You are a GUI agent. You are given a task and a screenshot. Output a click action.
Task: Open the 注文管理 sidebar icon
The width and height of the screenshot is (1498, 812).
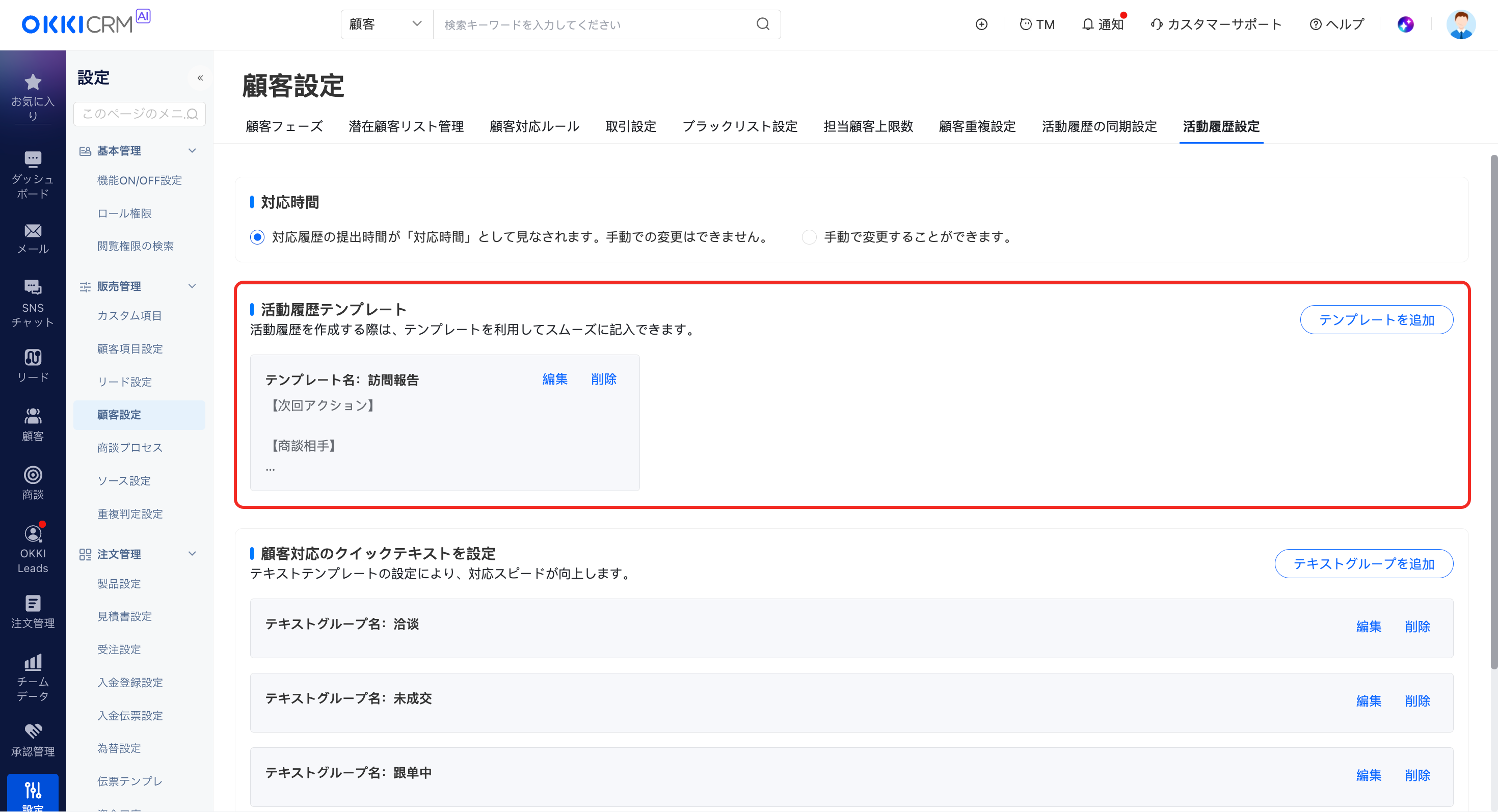(x=33, y=603)
